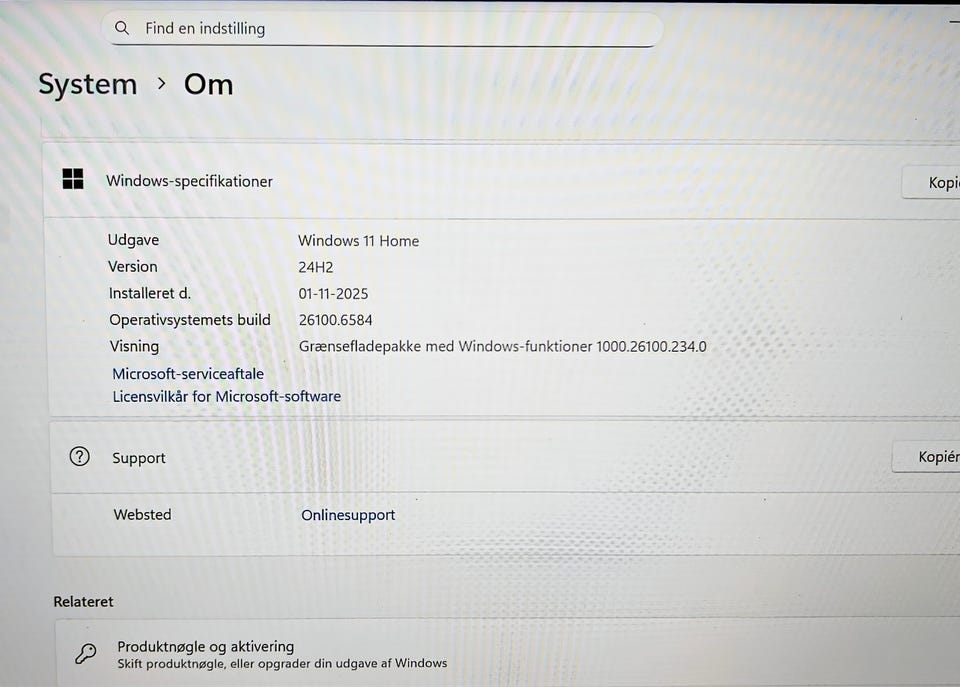Screen dimensions: 960x687
Task: Open the Onlinesupport link
Action: pyautogui.click(x=348, y=515)
